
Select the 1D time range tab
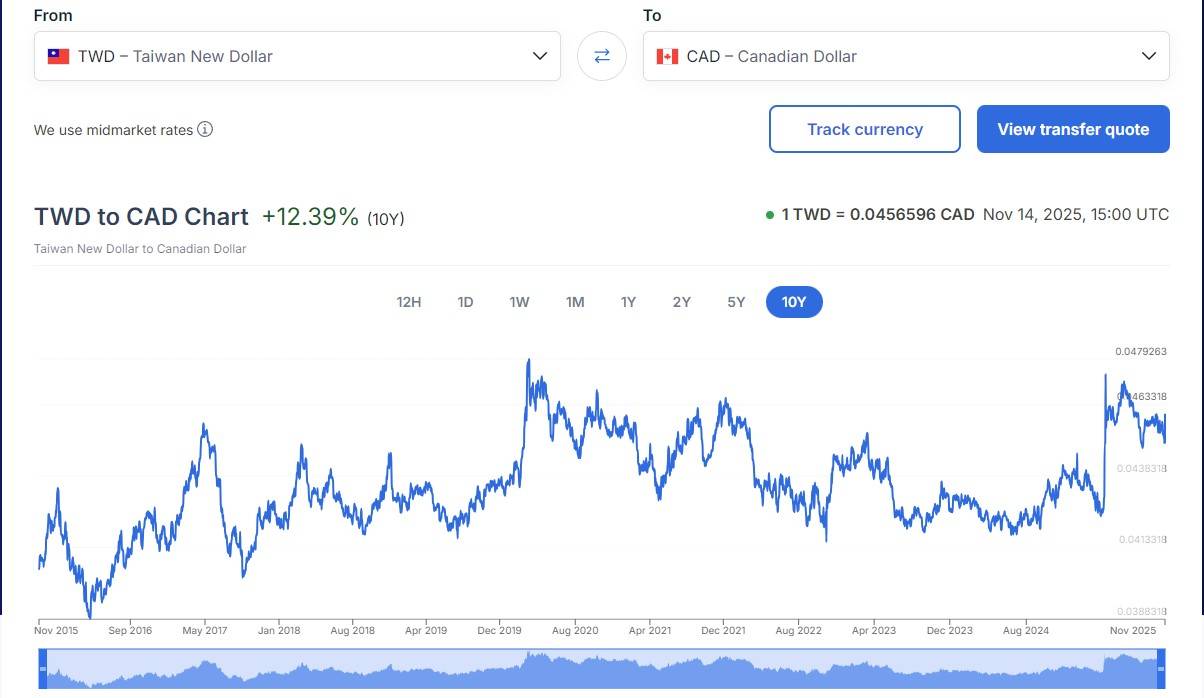(465, 302)
